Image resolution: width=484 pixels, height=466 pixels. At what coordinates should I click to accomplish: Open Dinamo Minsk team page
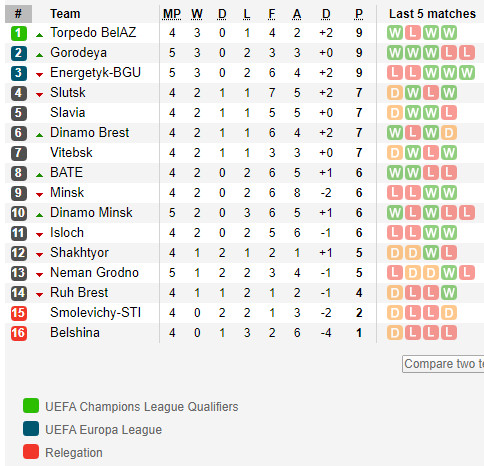coord(91,213)
